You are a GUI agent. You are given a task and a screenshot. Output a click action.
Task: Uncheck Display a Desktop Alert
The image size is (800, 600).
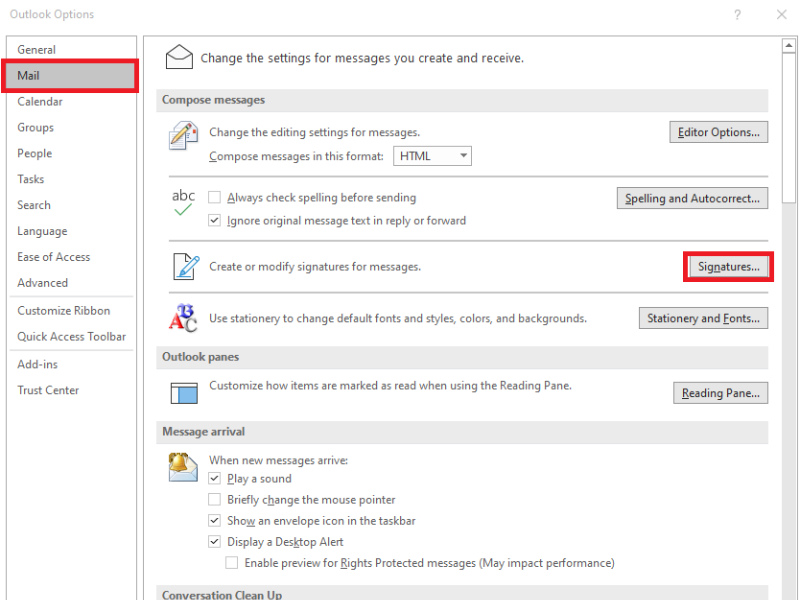click(x=214, y=541)
